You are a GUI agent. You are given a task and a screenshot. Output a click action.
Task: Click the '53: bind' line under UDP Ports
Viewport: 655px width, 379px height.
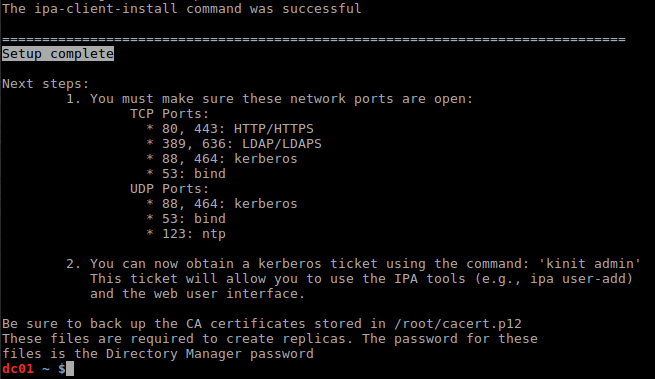[186, 219]
